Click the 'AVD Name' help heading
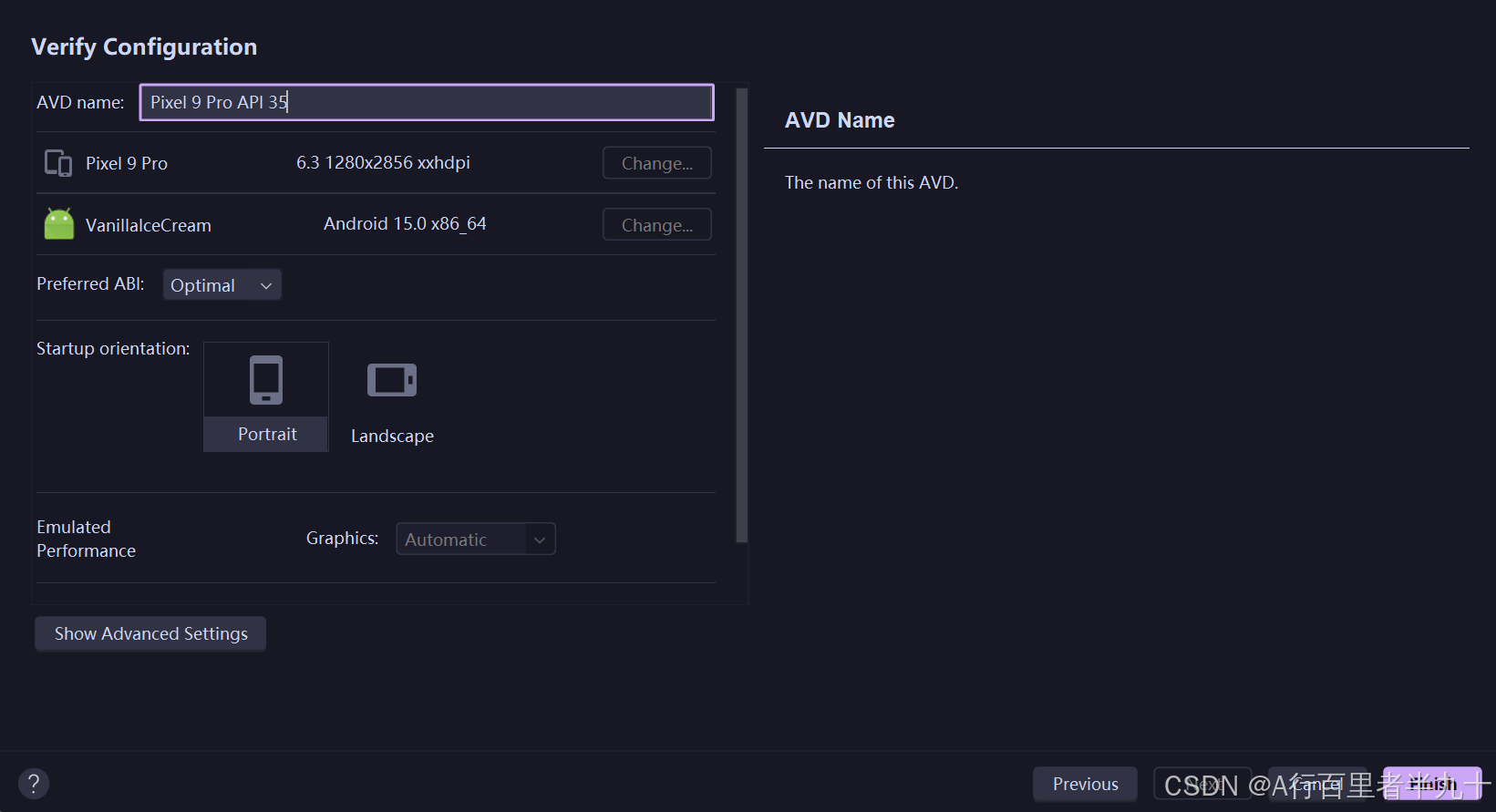 [840, 120]
